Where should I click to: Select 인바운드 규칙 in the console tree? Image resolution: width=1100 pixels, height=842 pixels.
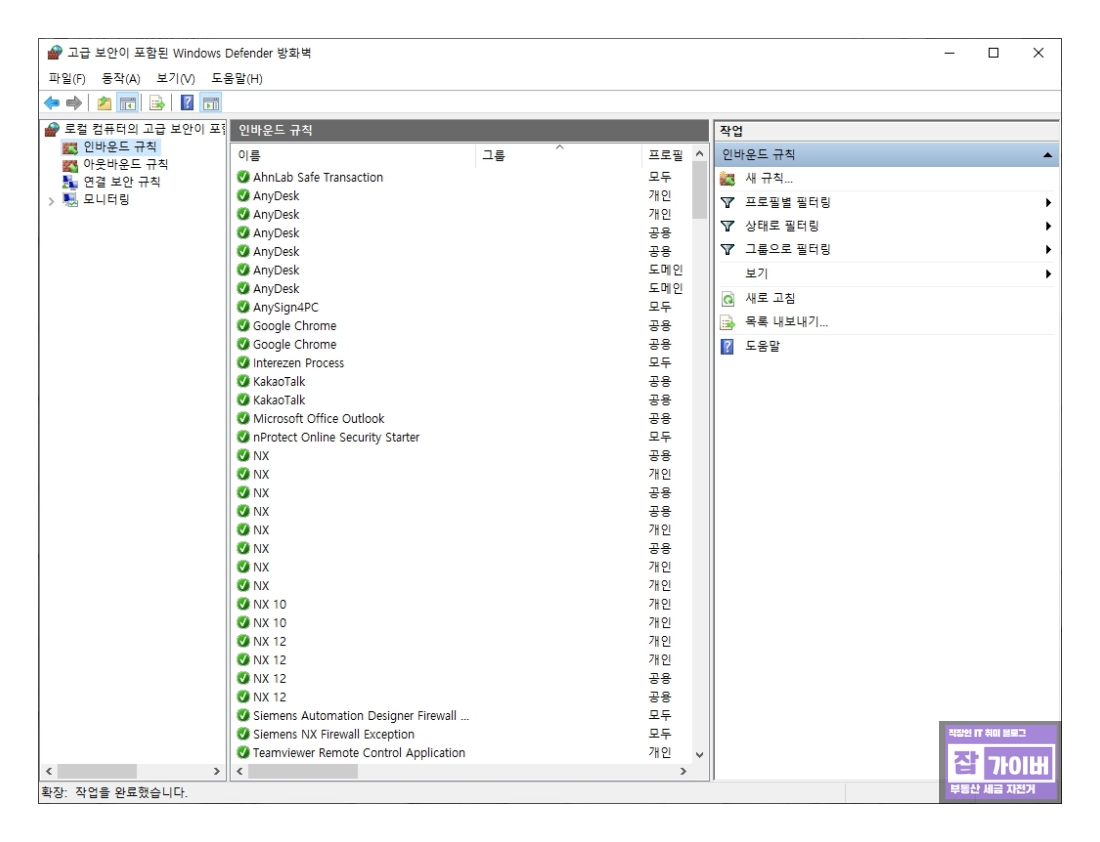119,147
